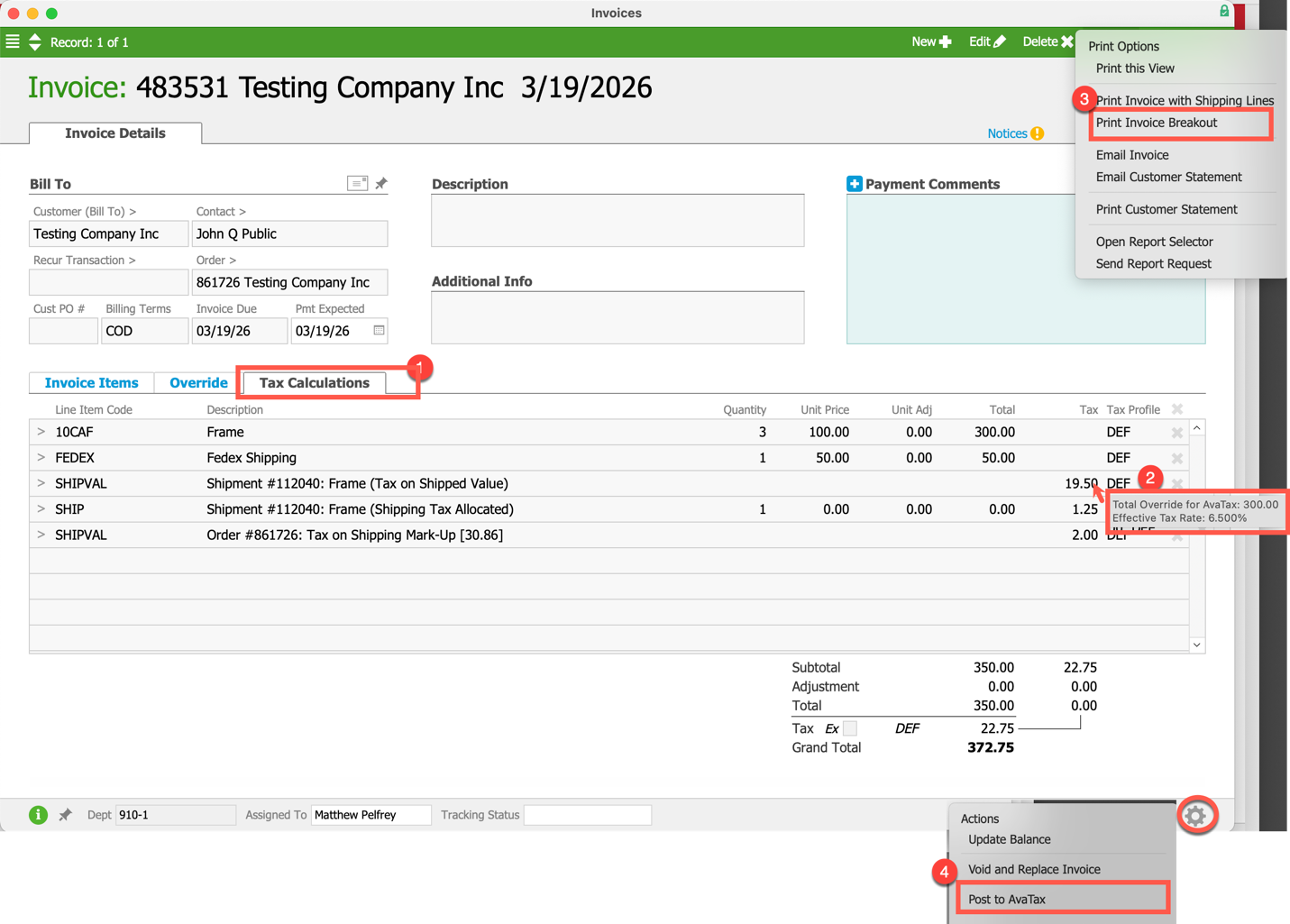Expand the 10CAF Frame row
Image resolution: width=1290 pixels, height=924 pixels.
coord(41,432)
